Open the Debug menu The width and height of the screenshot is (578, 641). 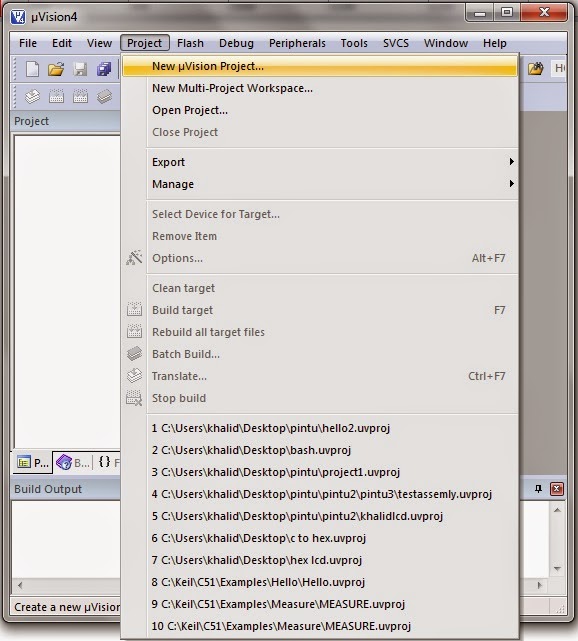(236, 43)
